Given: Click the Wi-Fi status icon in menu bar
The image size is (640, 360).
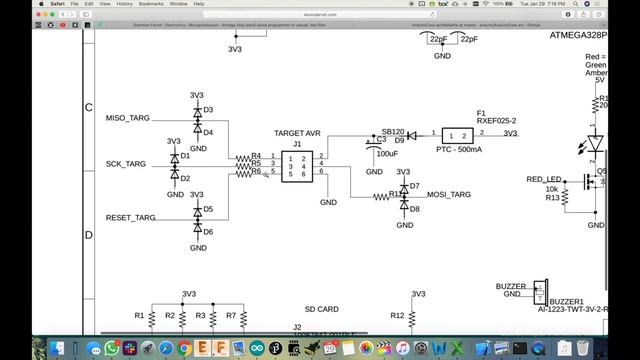Looking at the screenshot, I should (486, 4).
